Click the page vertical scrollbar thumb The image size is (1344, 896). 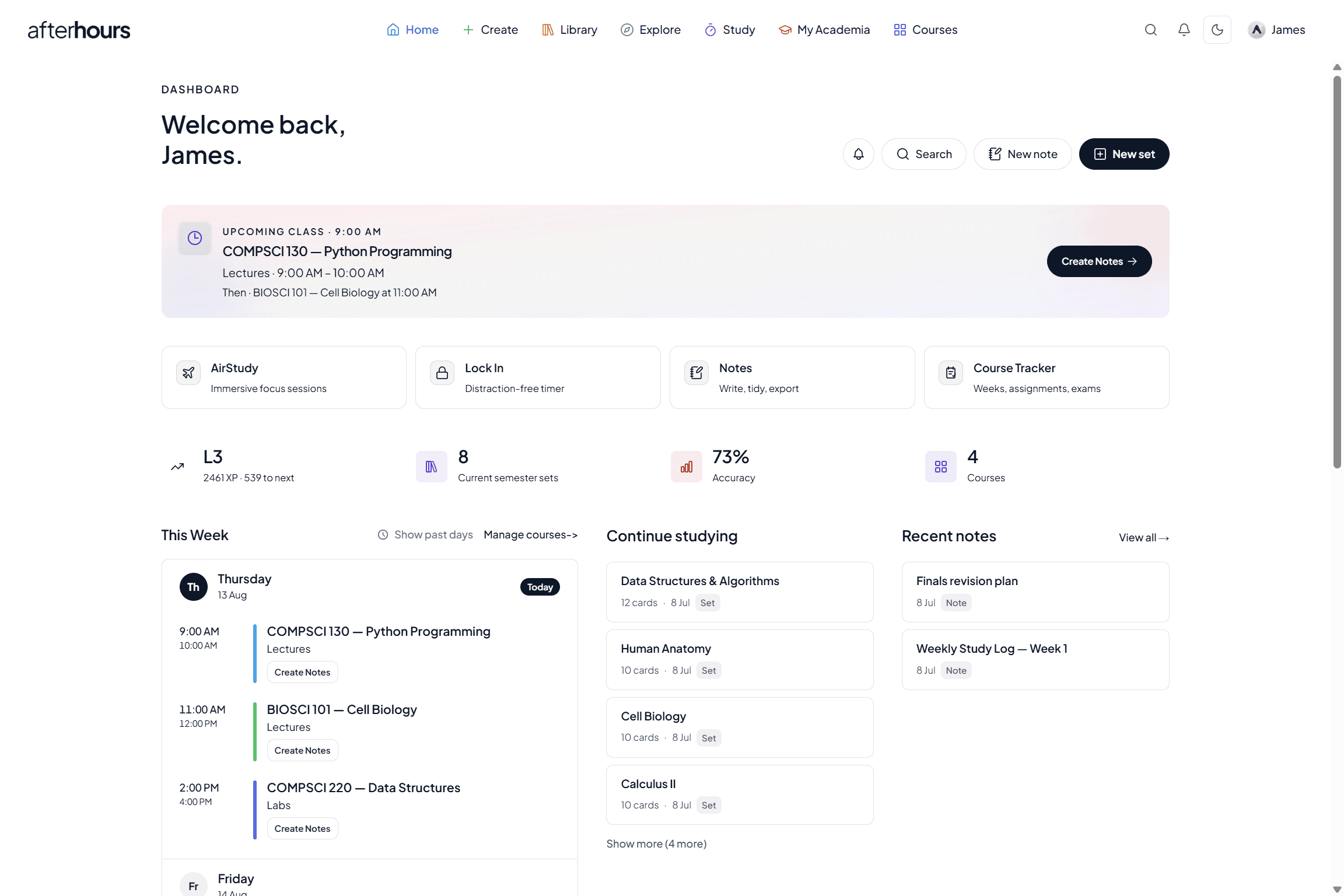[1337, 272]
